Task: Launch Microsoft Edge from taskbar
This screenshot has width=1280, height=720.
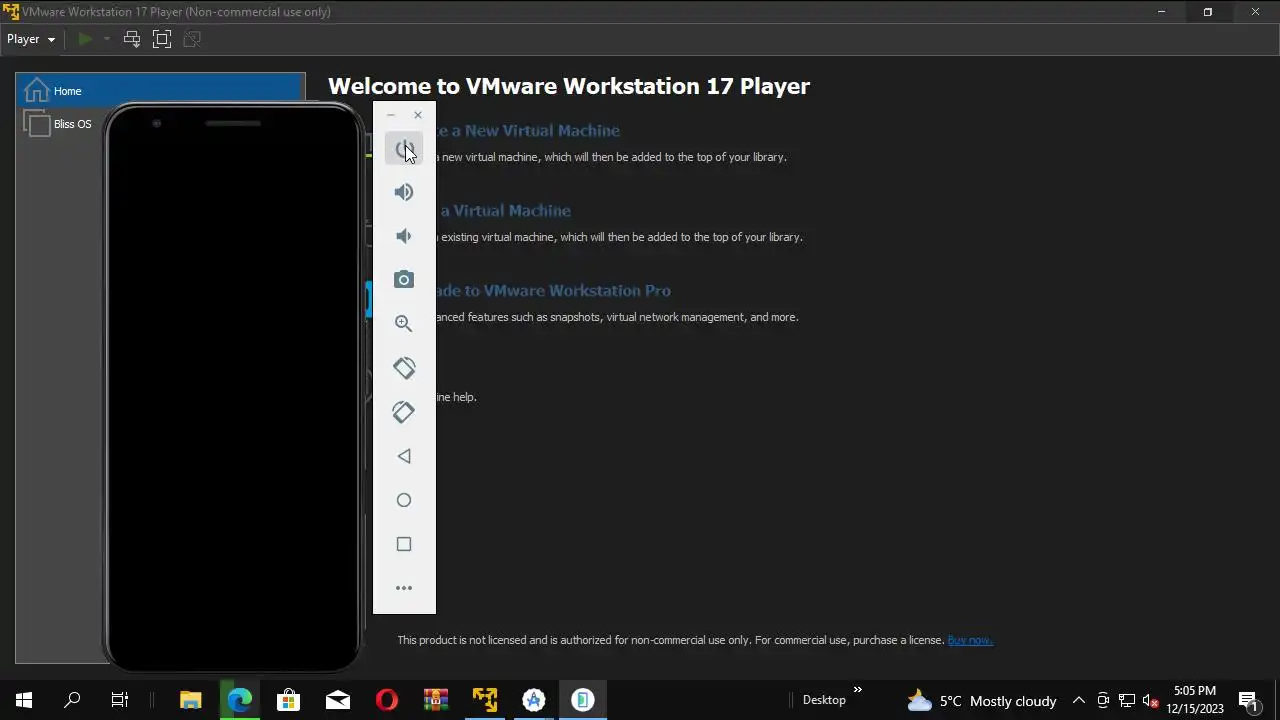Action: (x=239, y=700)
